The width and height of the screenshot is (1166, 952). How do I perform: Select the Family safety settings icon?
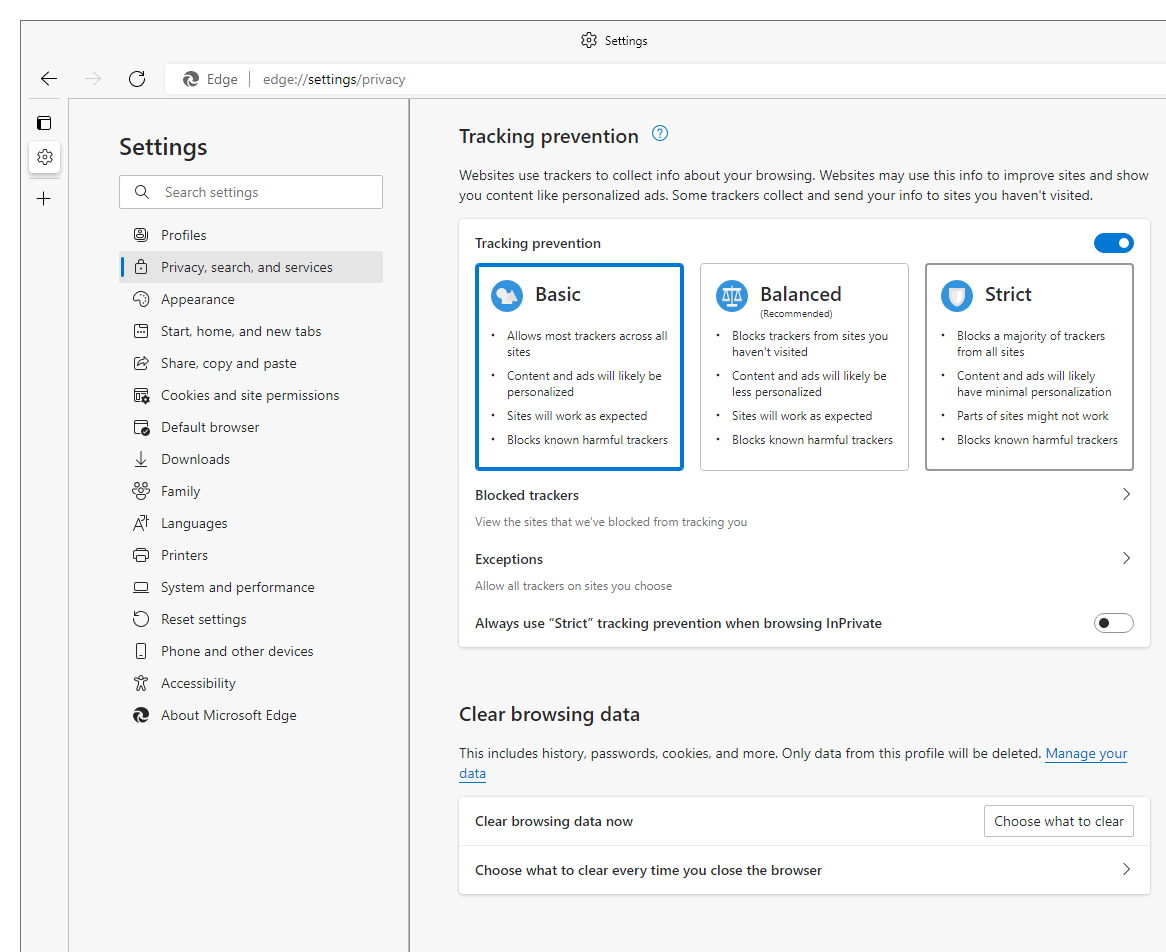point(141,490)
